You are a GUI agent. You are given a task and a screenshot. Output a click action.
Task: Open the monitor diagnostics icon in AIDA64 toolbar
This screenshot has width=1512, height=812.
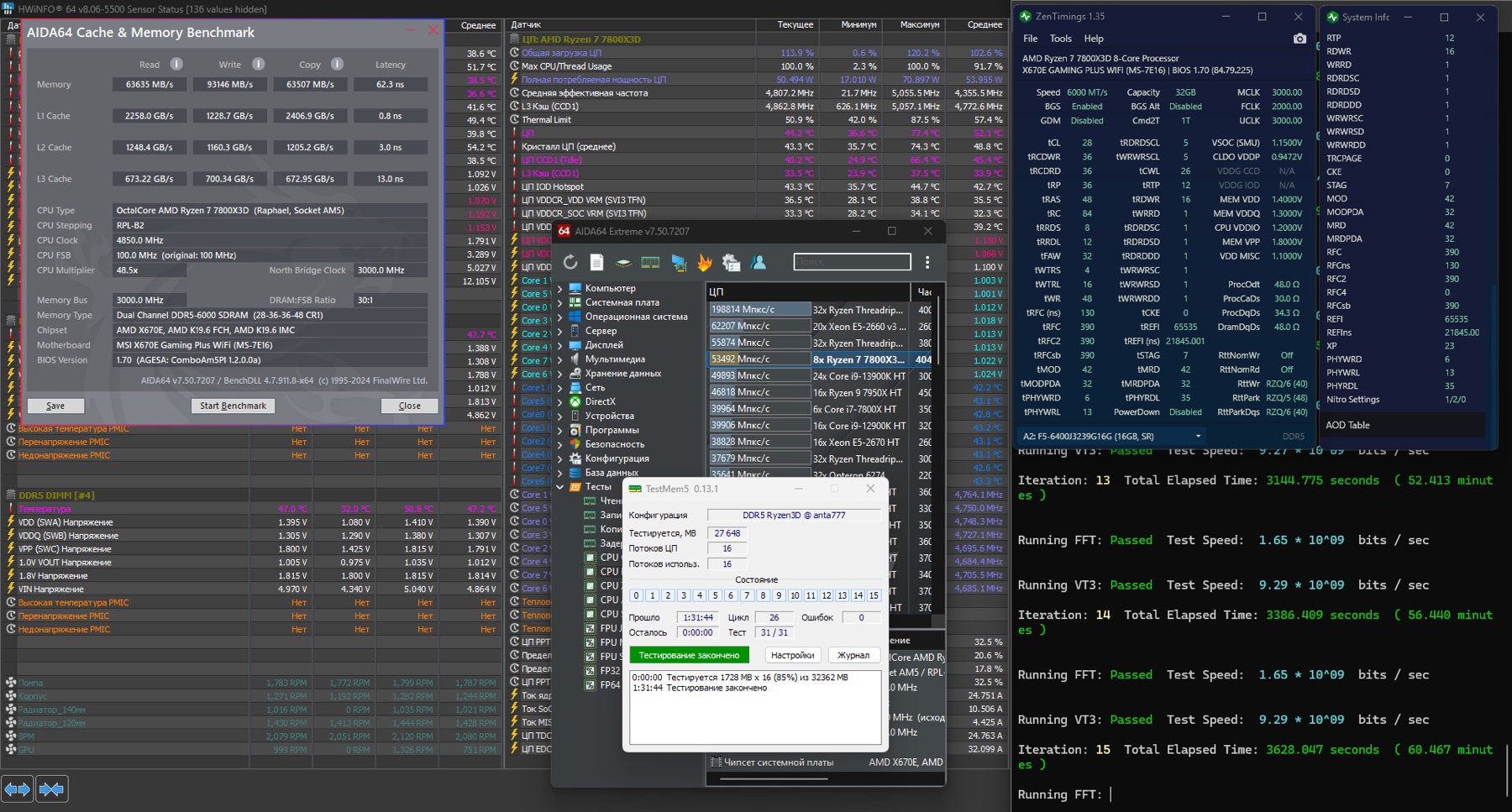tap(678, 263)
